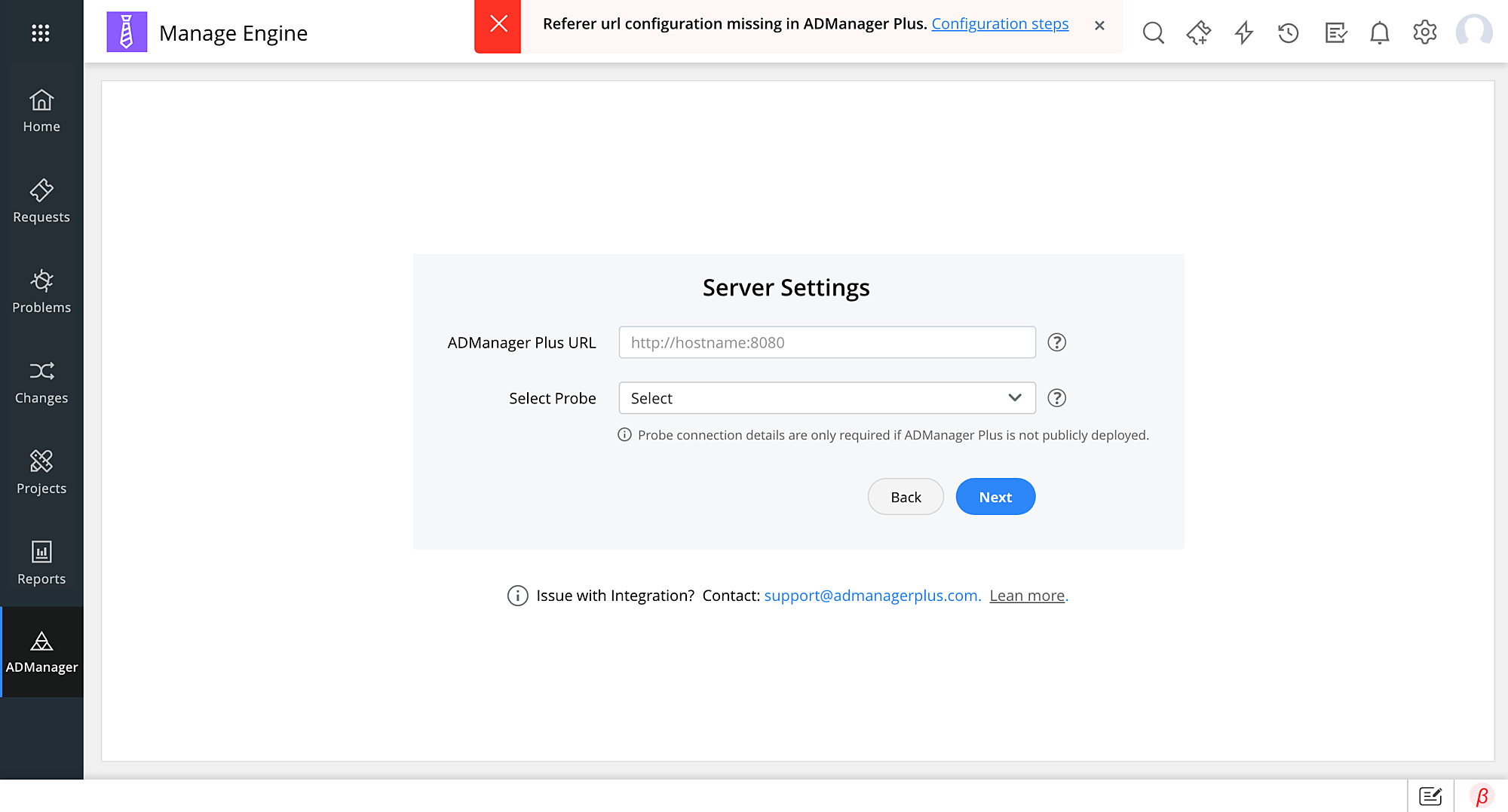Open the settings gear
The image size is (1508, 812).
pyautogui.click(x=1424, y=32)
